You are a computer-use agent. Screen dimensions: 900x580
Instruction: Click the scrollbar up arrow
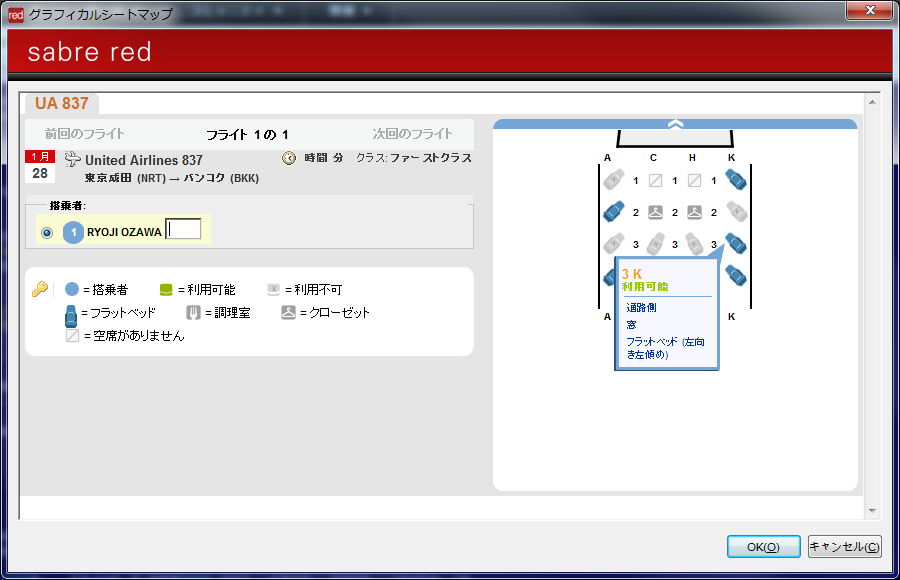(872, 102)
